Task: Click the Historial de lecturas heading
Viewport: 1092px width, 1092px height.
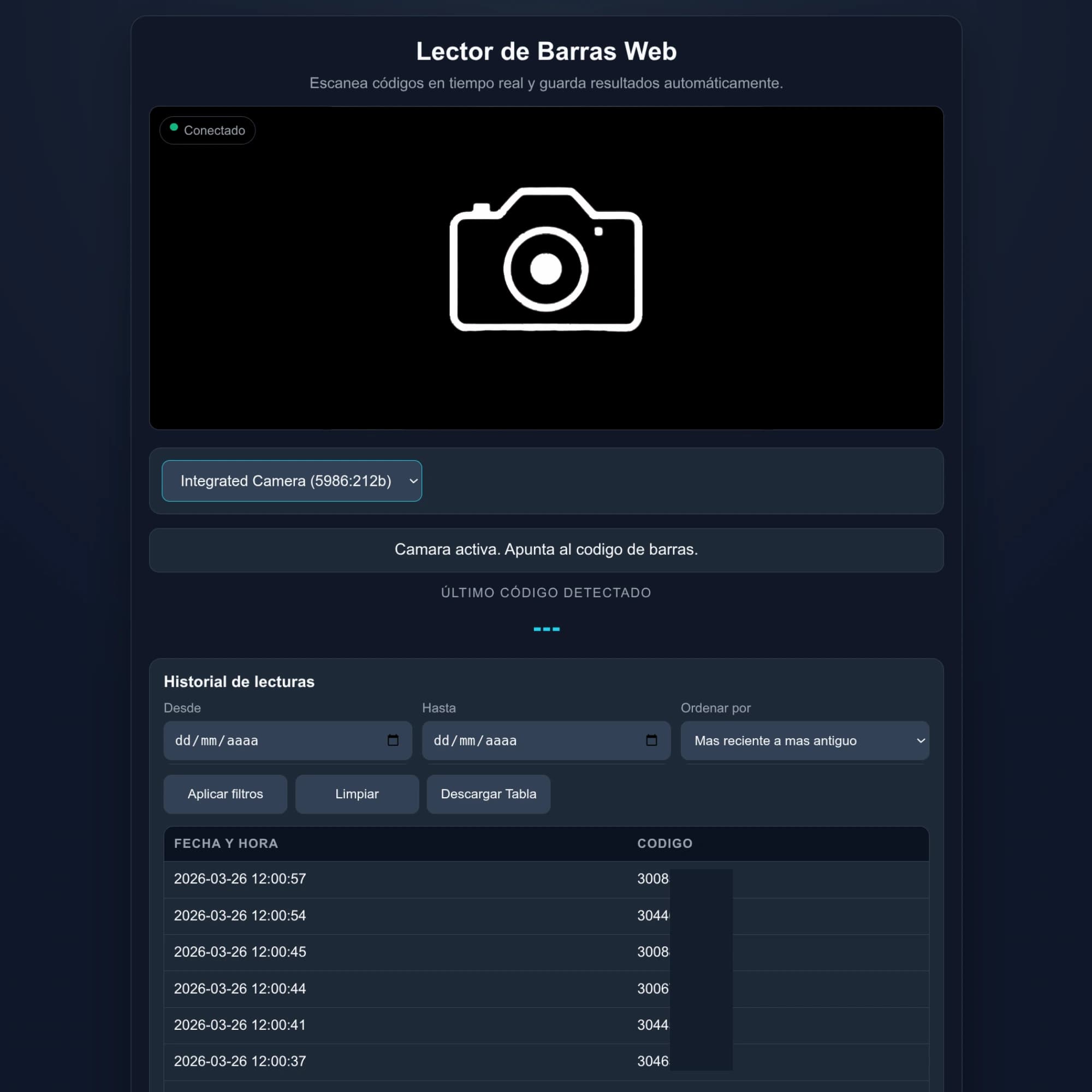Action: point(239,681)
